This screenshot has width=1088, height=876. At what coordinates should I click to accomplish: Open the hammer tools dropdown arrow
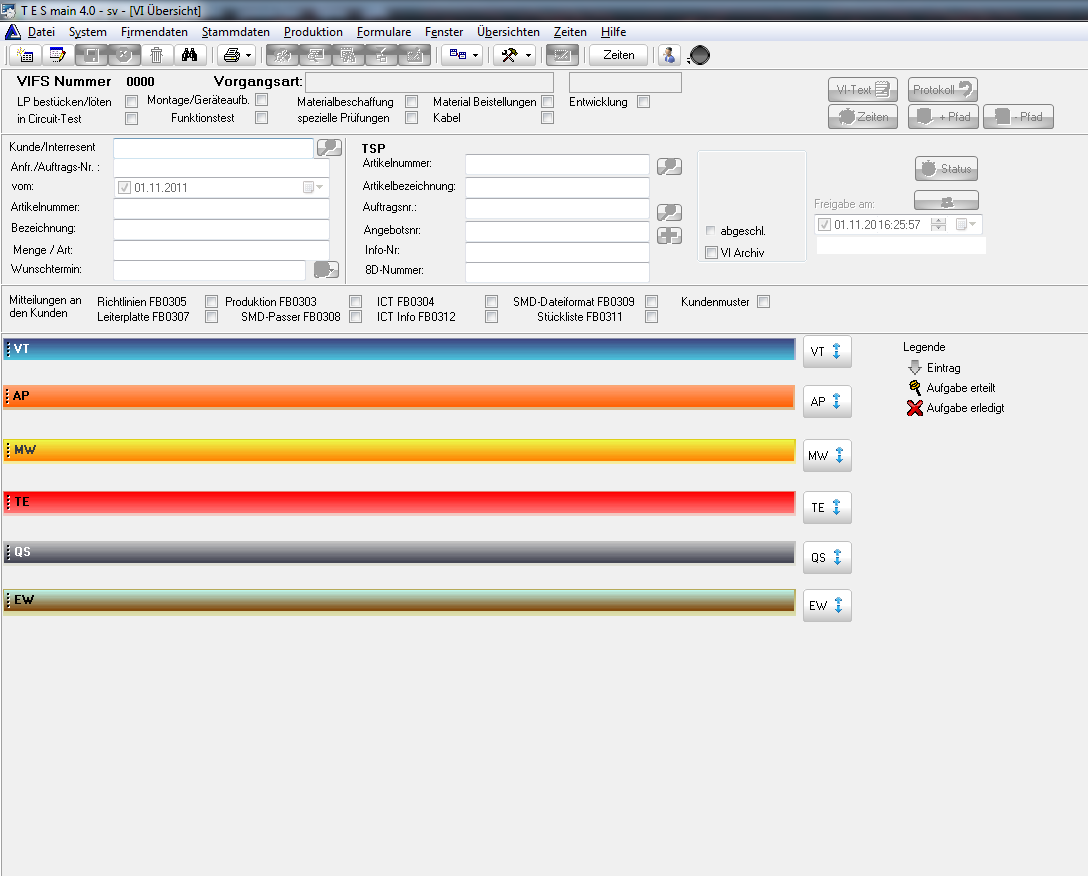[x=528, y=55]
